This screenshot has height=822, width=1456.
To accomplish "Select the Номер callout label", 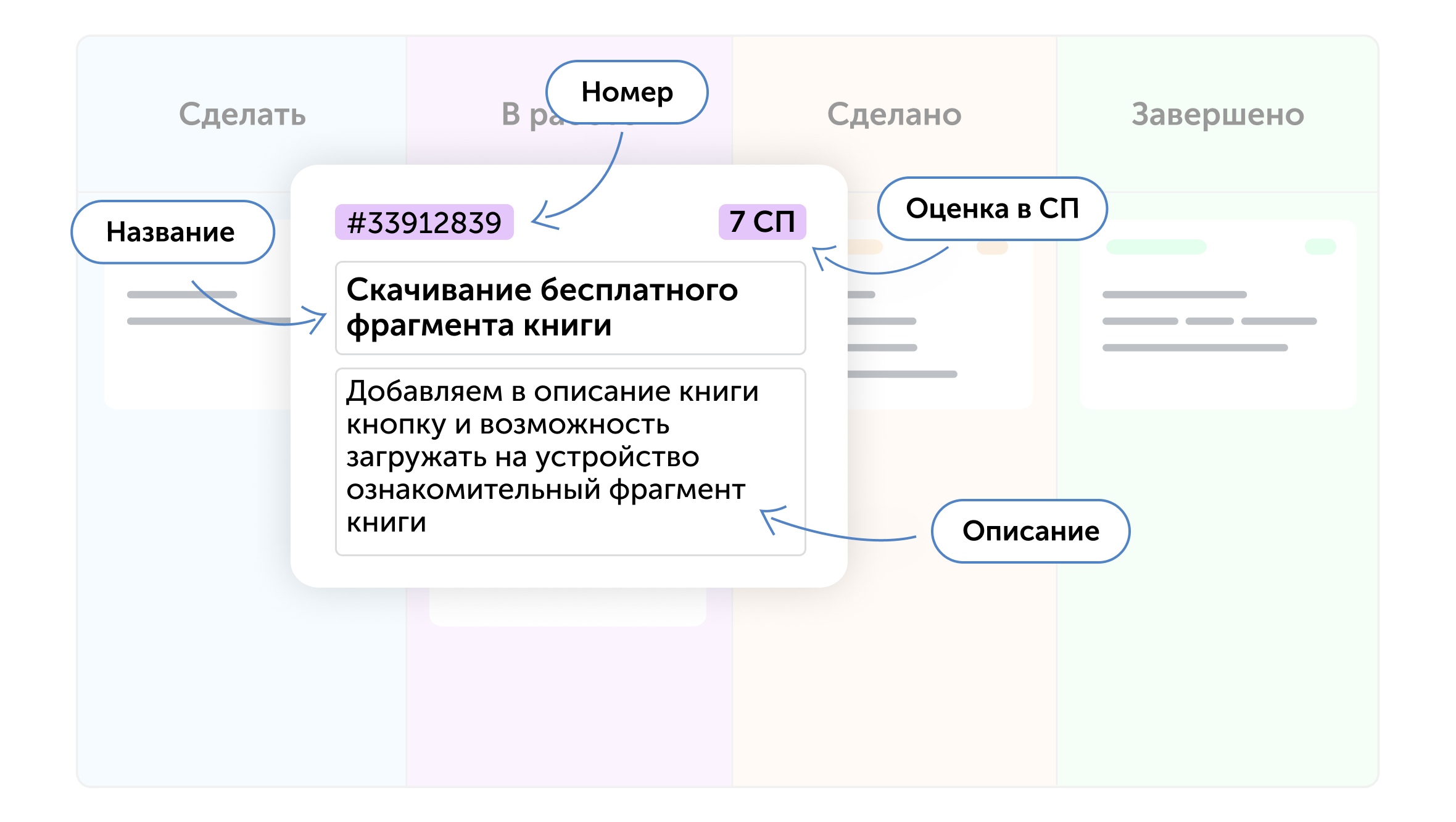I will pyautogui.click(x=627, y=92).
